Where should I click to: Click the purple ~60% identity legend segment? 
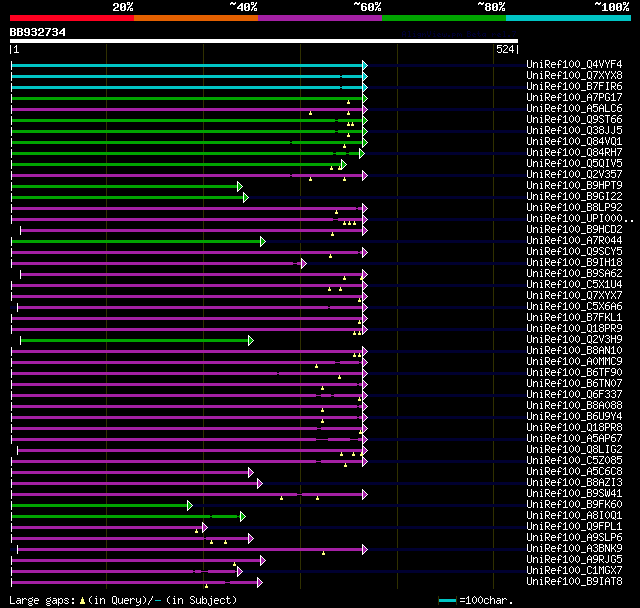[x=320, y=18]
